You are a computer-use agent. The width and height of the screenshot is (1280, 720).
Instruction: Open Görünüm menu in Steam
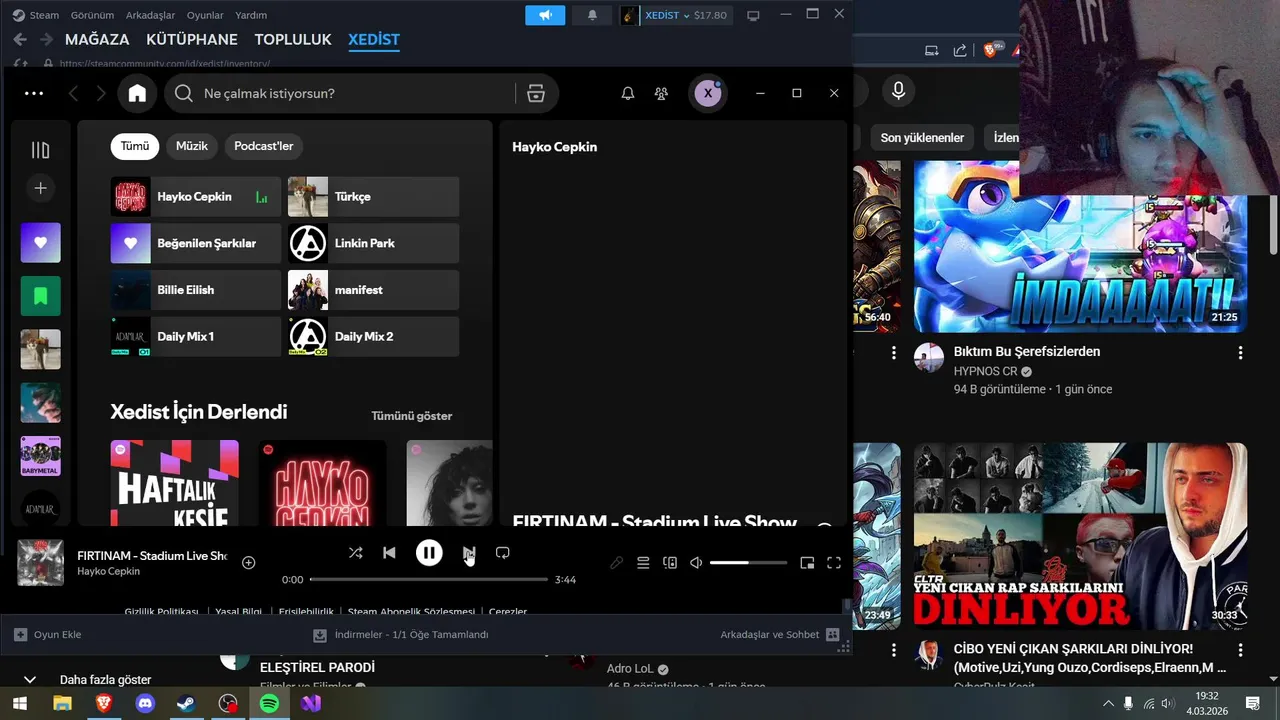[92, 15]
